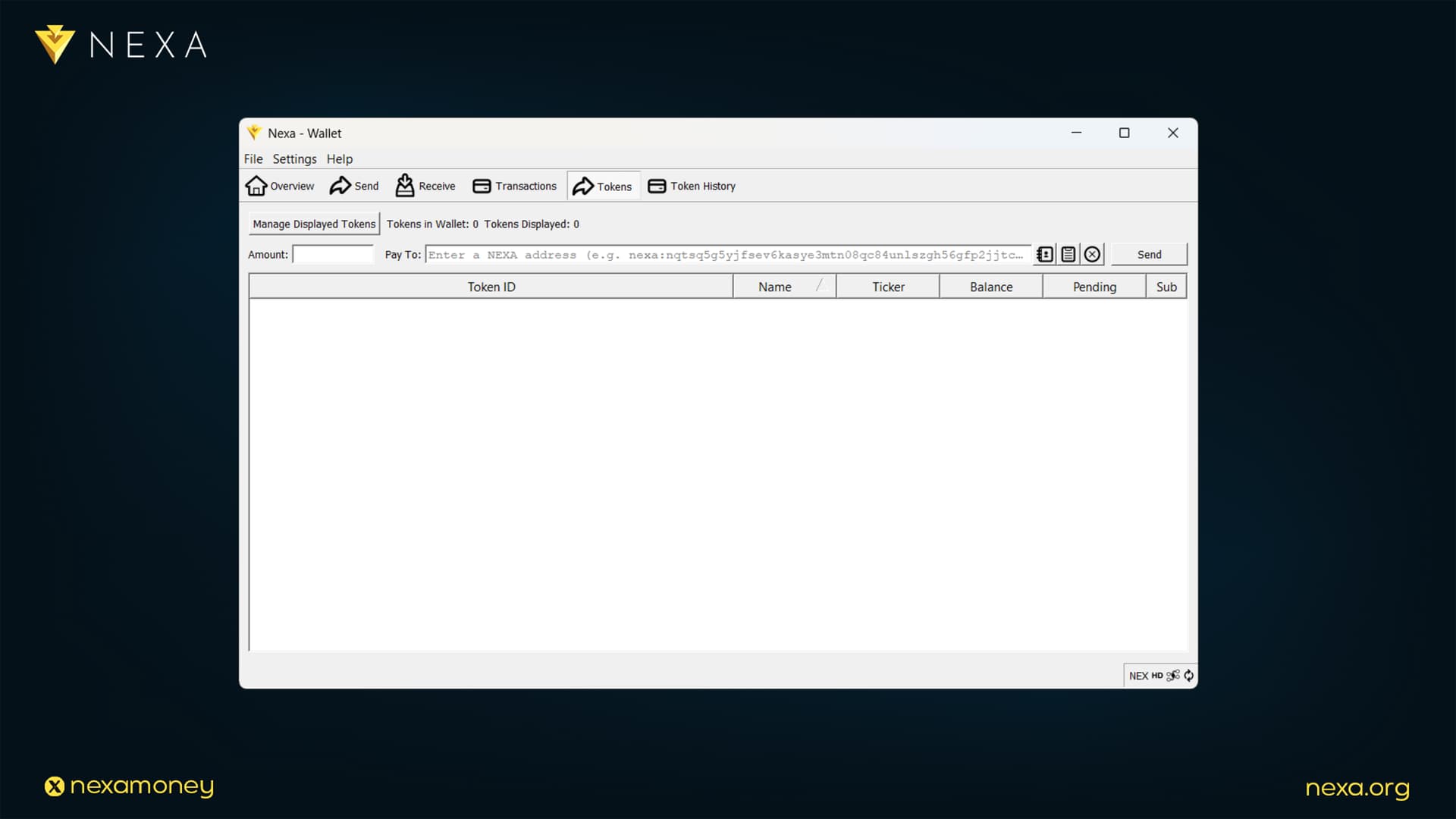Maximize the Nexa Wallet window
The height and width of the screenshot is (819, 1456).
click(x=1125, y=133)
